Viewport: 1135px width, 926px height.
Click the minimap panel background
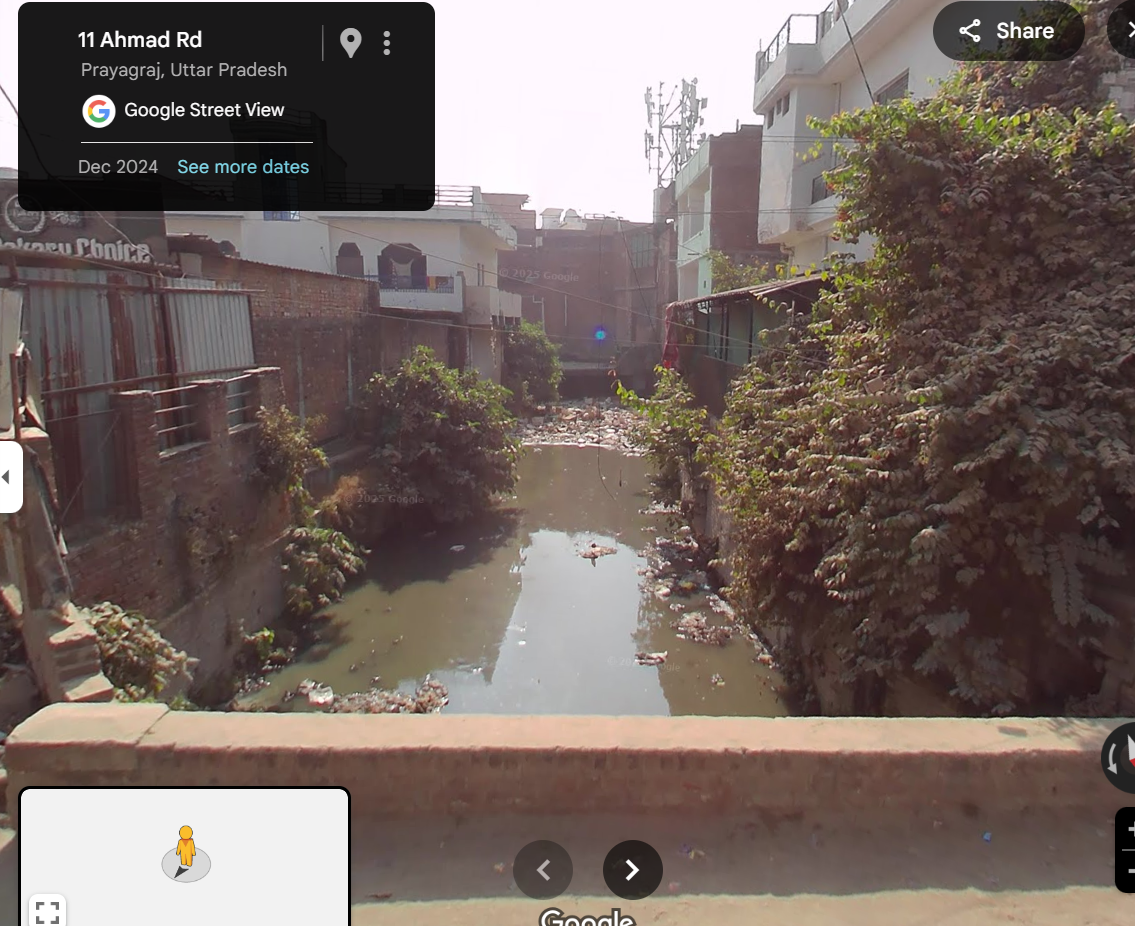pos(185,857)
